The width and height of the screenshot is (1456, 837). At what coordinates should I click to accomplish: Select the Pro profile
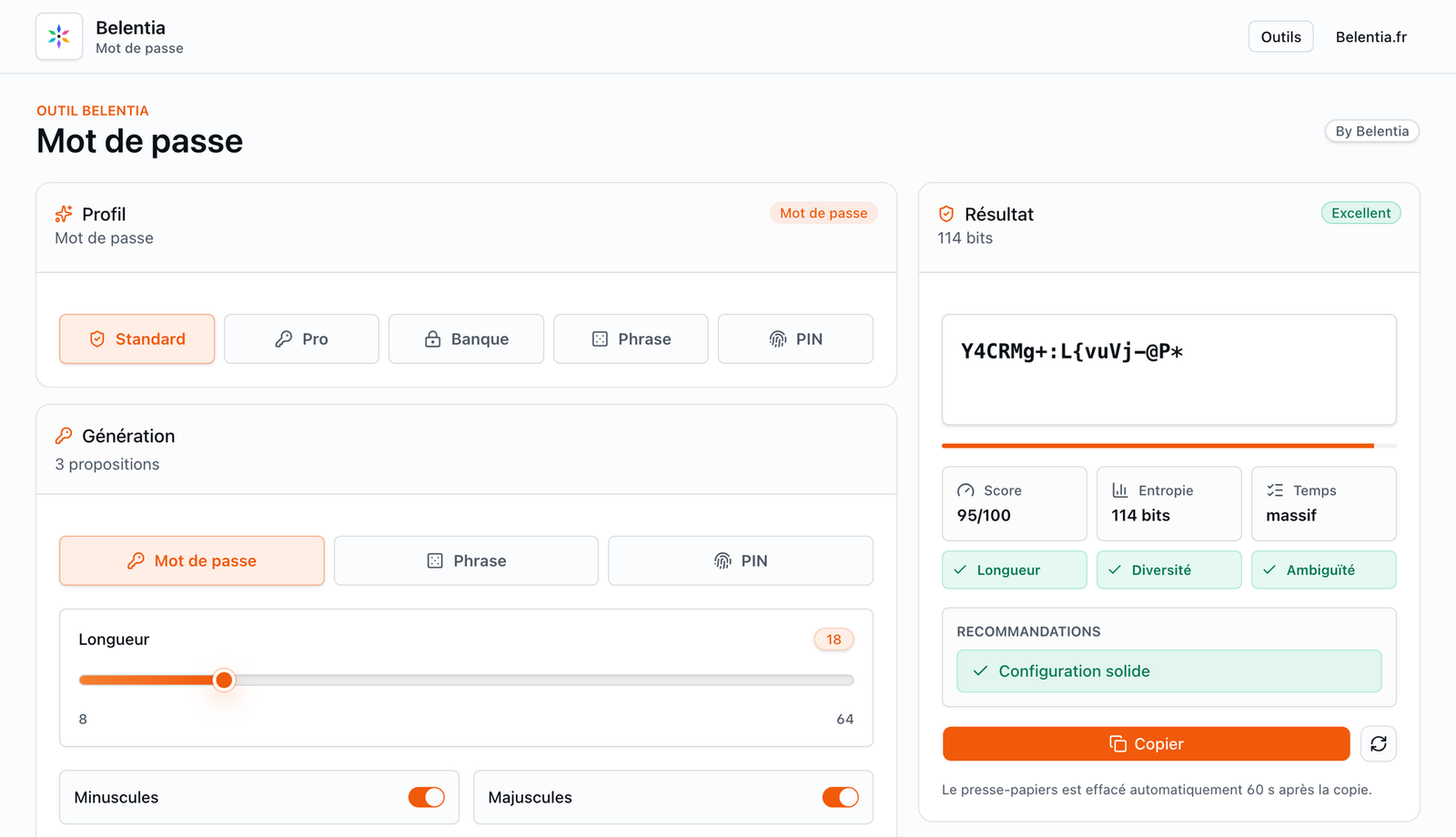pos(301,338)
